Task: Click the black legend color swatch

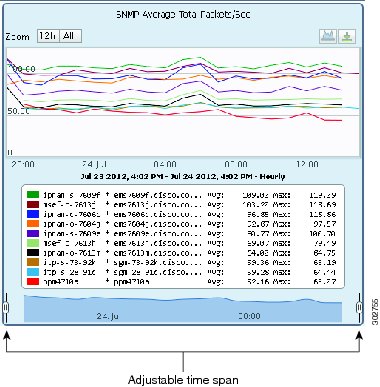Action: (33, 253)
